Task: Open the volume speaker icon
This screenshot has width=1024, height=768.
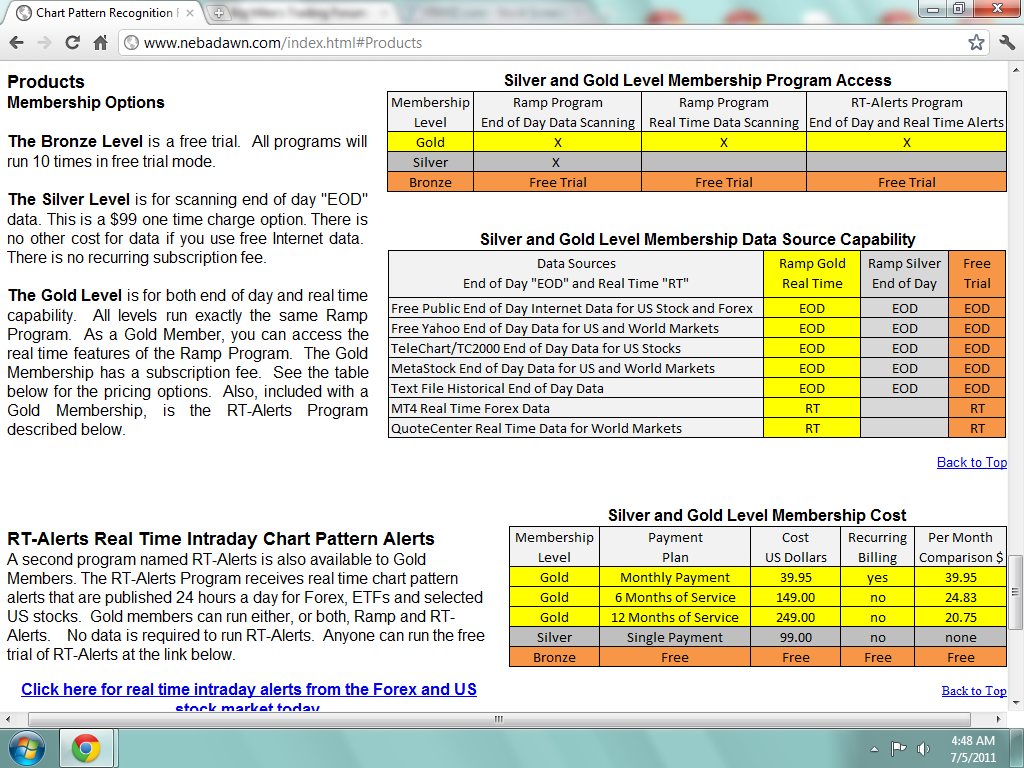Action: (923, 748)
